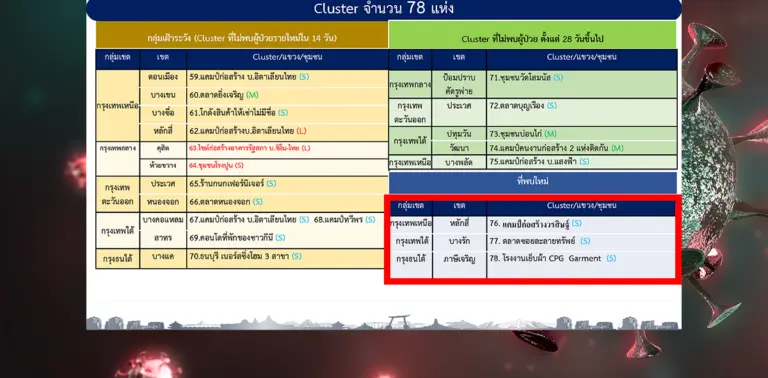Click (L) size tag on cluster 62 row
The height and width of the screenshot is (378, 768).
point(302,131)
